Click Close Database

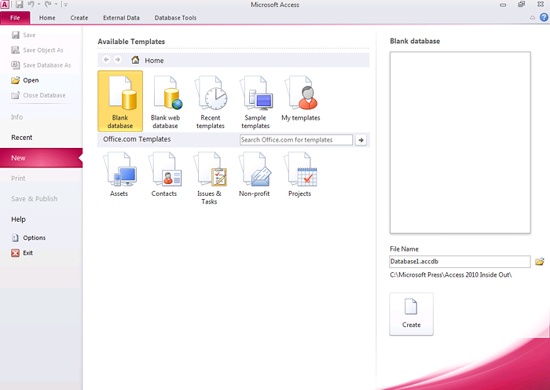38,95
